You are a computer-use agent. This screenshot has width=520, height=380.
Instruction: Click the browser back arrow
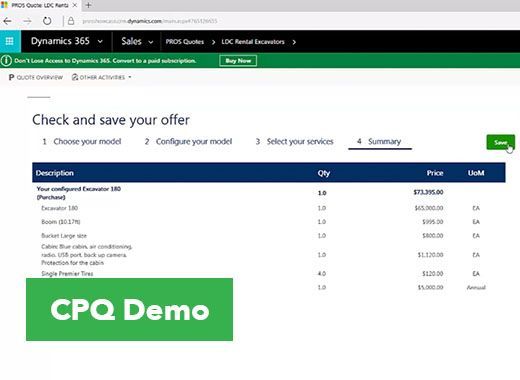pos(7,21)
